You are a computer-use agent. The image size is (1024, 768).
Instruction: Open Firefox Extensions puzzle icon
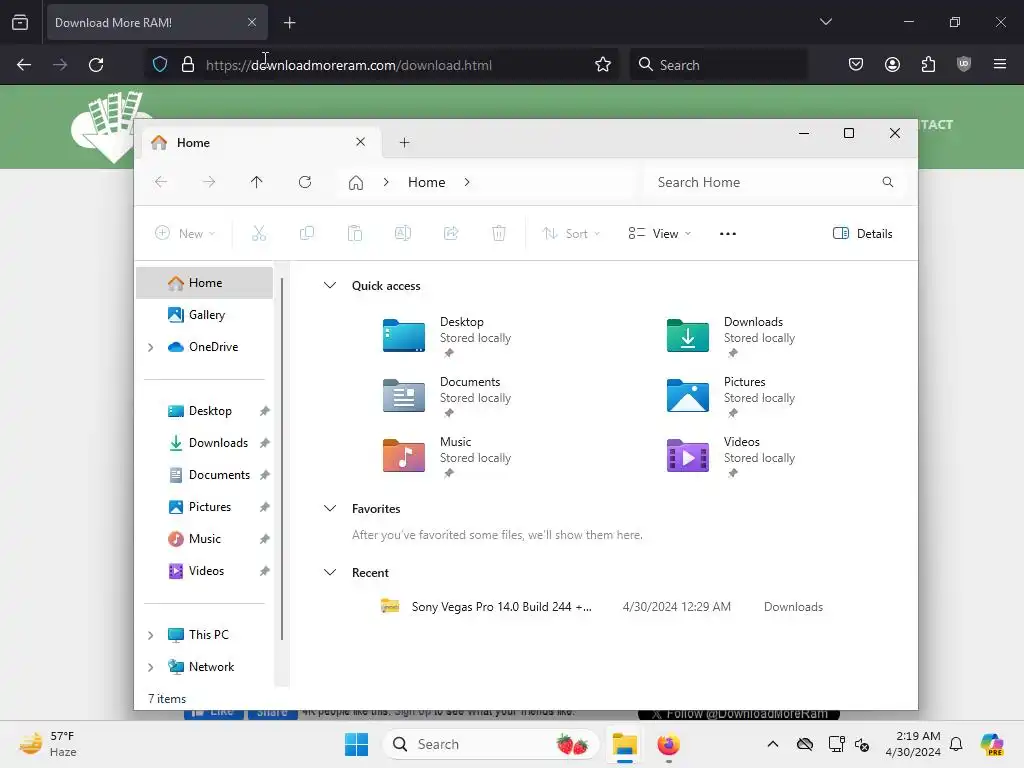pos(928,64)
